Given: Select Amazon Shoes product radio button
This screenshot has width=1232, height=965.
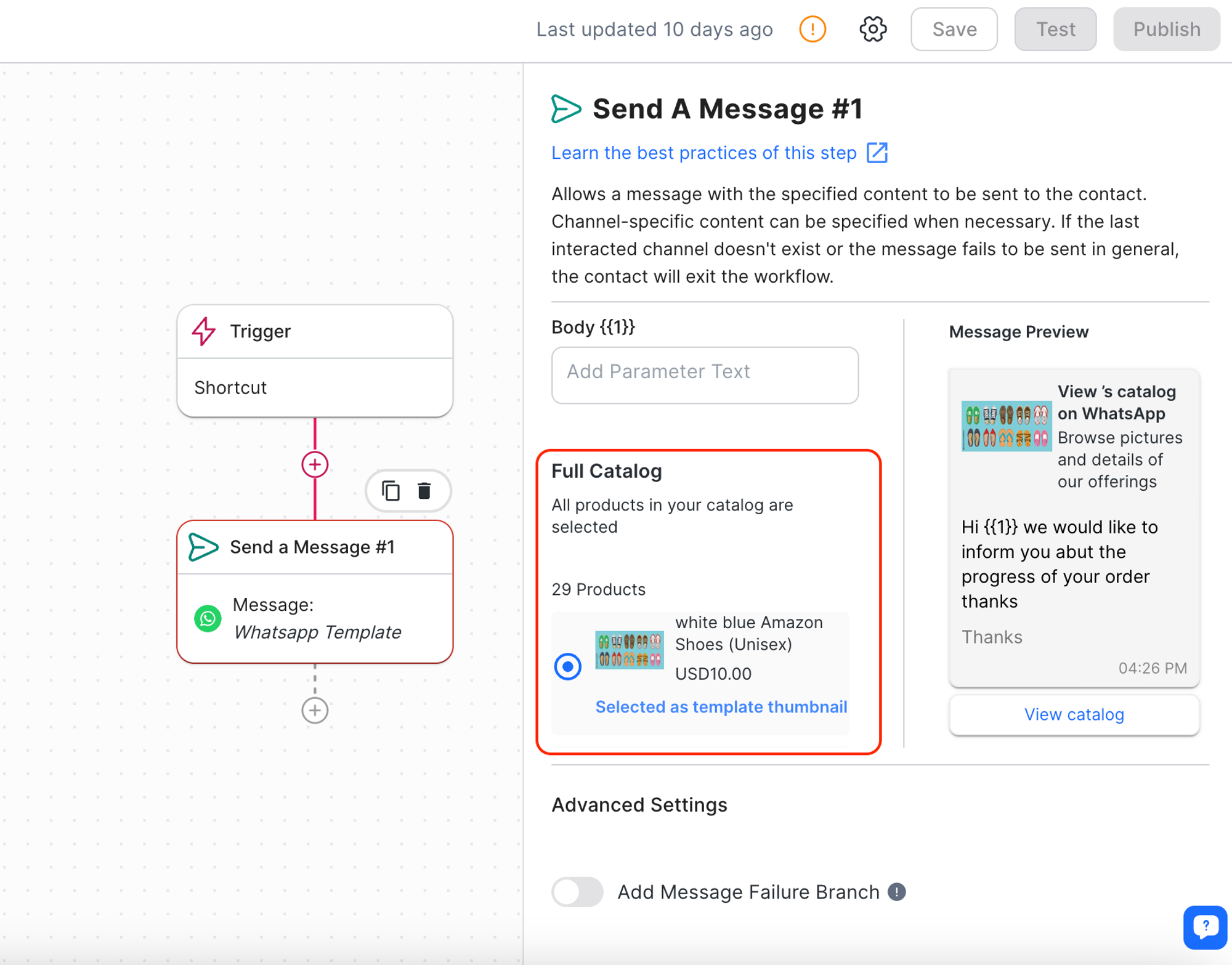Looking at the screenshot, I should 567,666.
